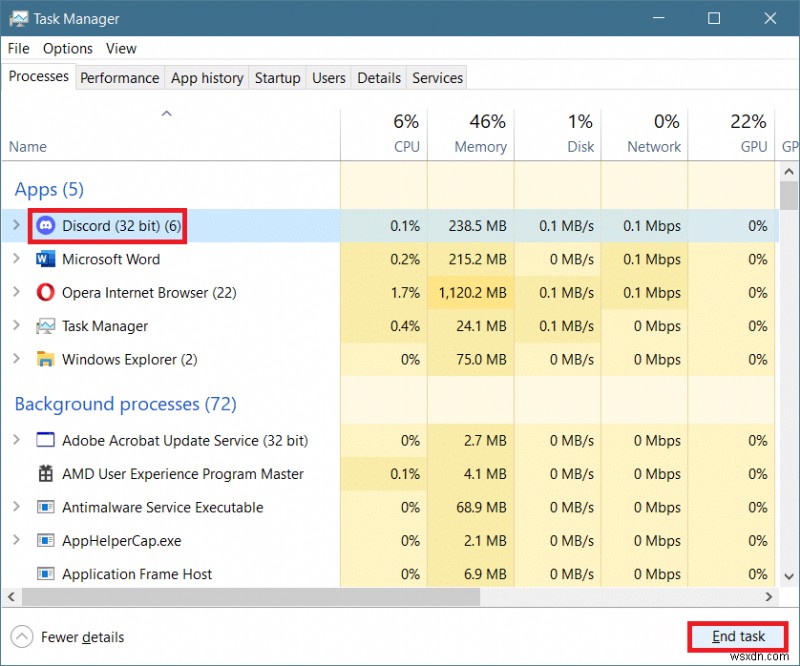Click the AMD User Experience Program icon
This screenshot has height=666, width=800.
[46, 474]
